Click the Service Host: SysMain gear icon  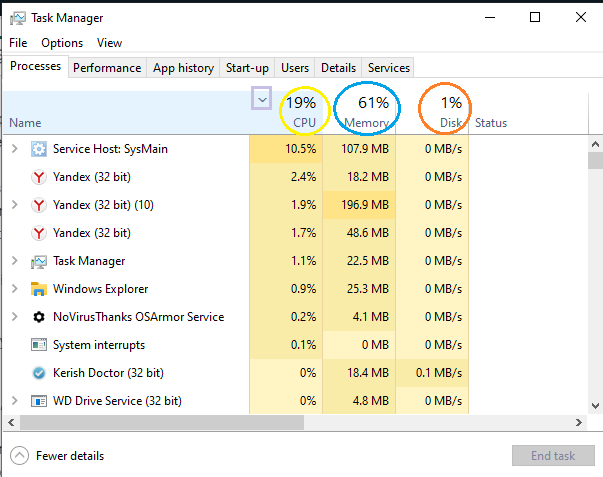point(39,149)
